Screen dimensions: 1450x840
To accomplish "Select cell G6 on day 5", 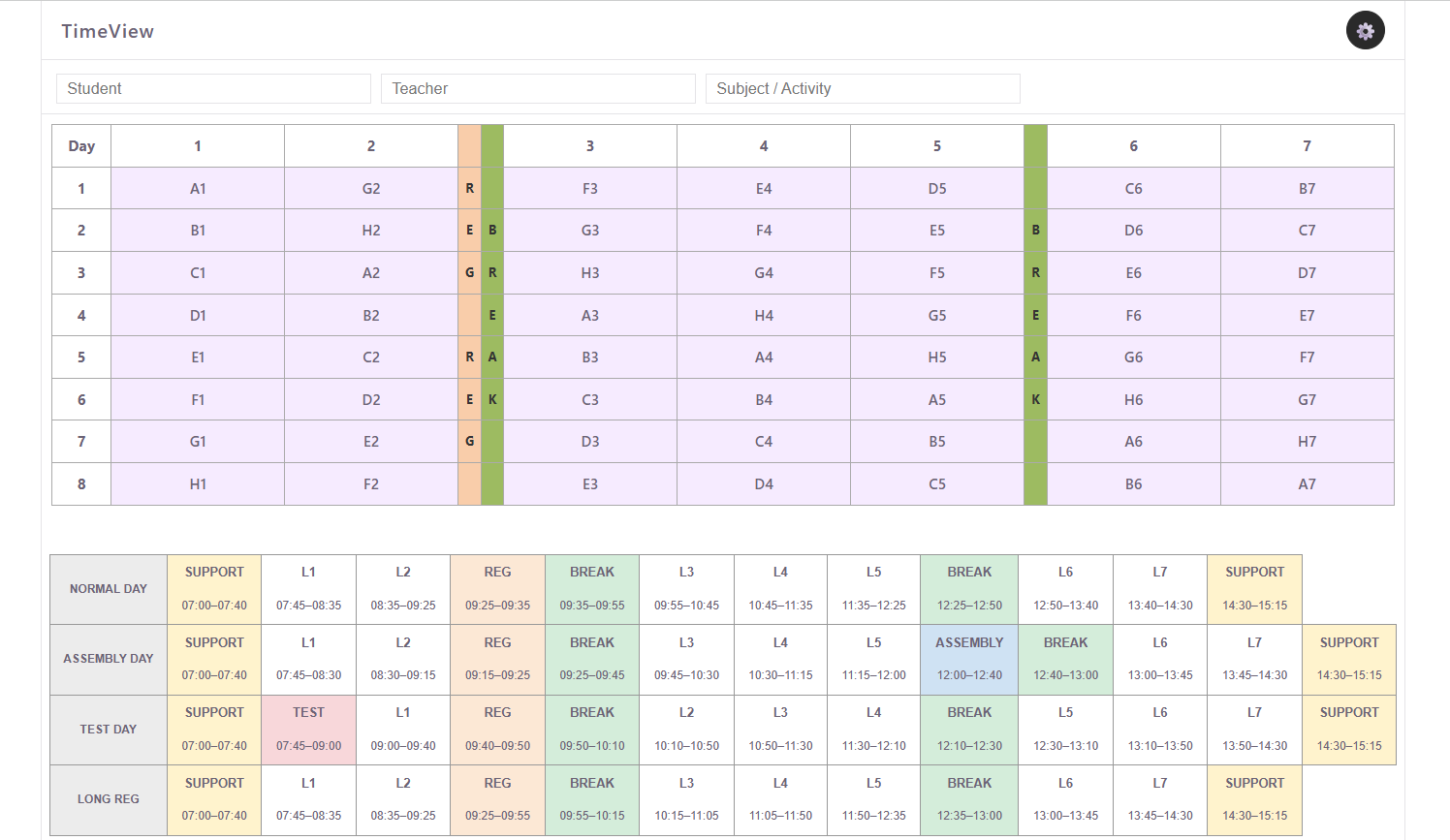I will tap(1134, 358).
